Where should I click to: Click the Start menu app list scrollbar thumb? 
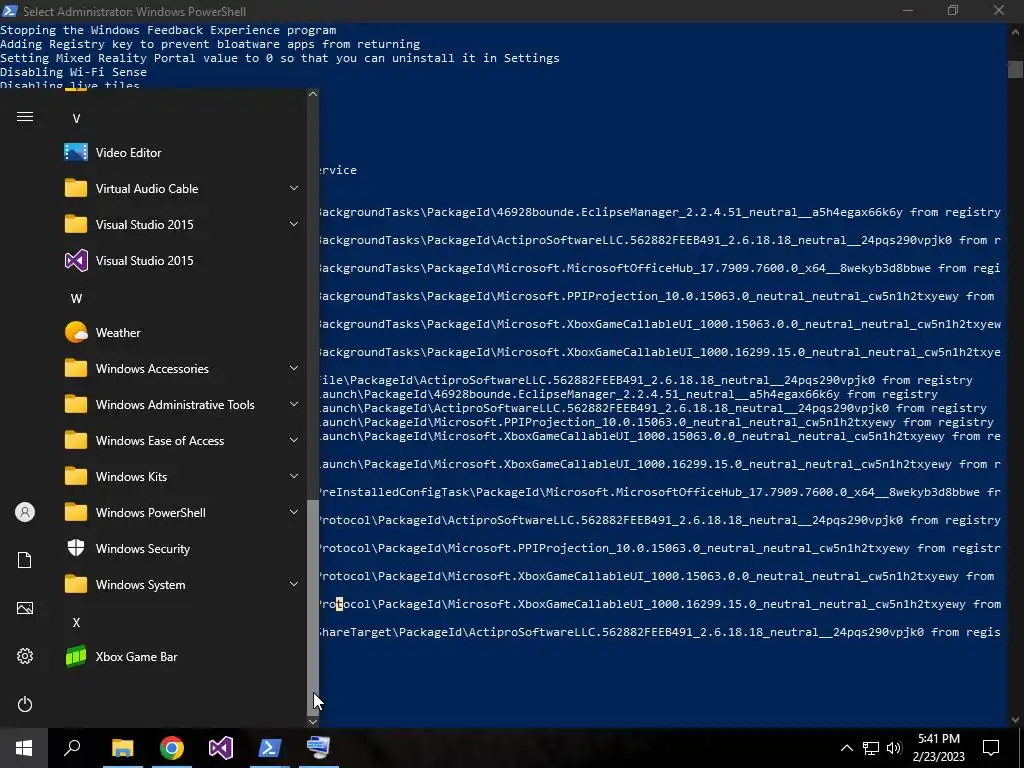pos(313,607)
